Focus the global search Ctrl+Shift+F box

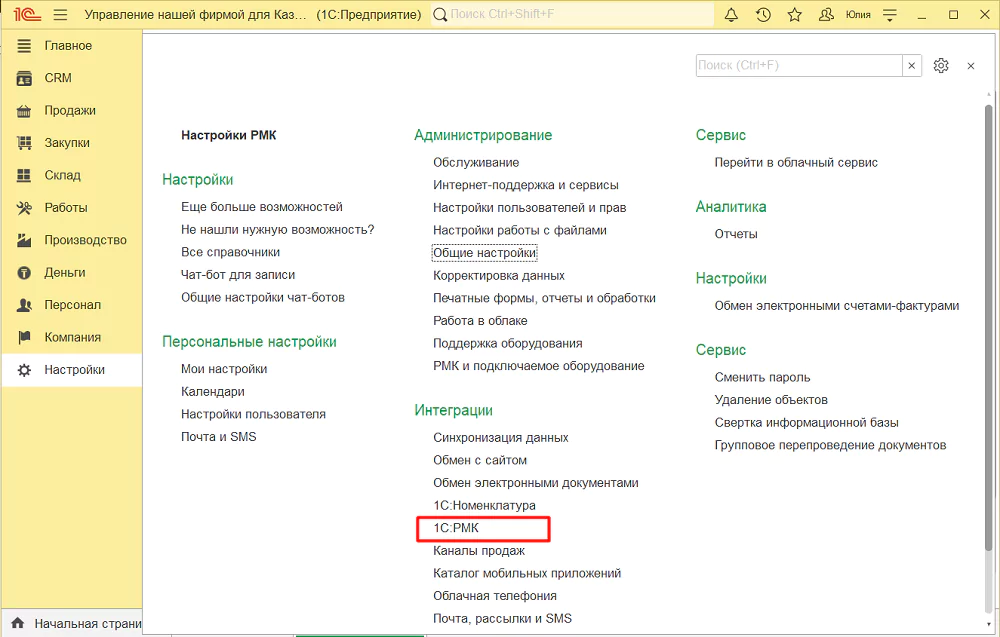coord(572,14)
